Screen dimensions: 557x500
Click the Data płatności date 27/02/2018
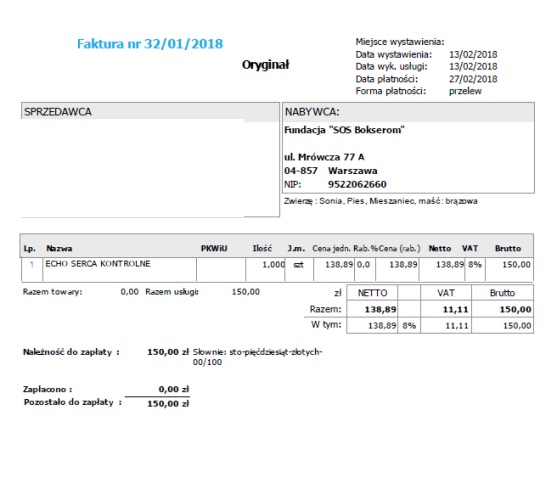click(x=473, y=79)
